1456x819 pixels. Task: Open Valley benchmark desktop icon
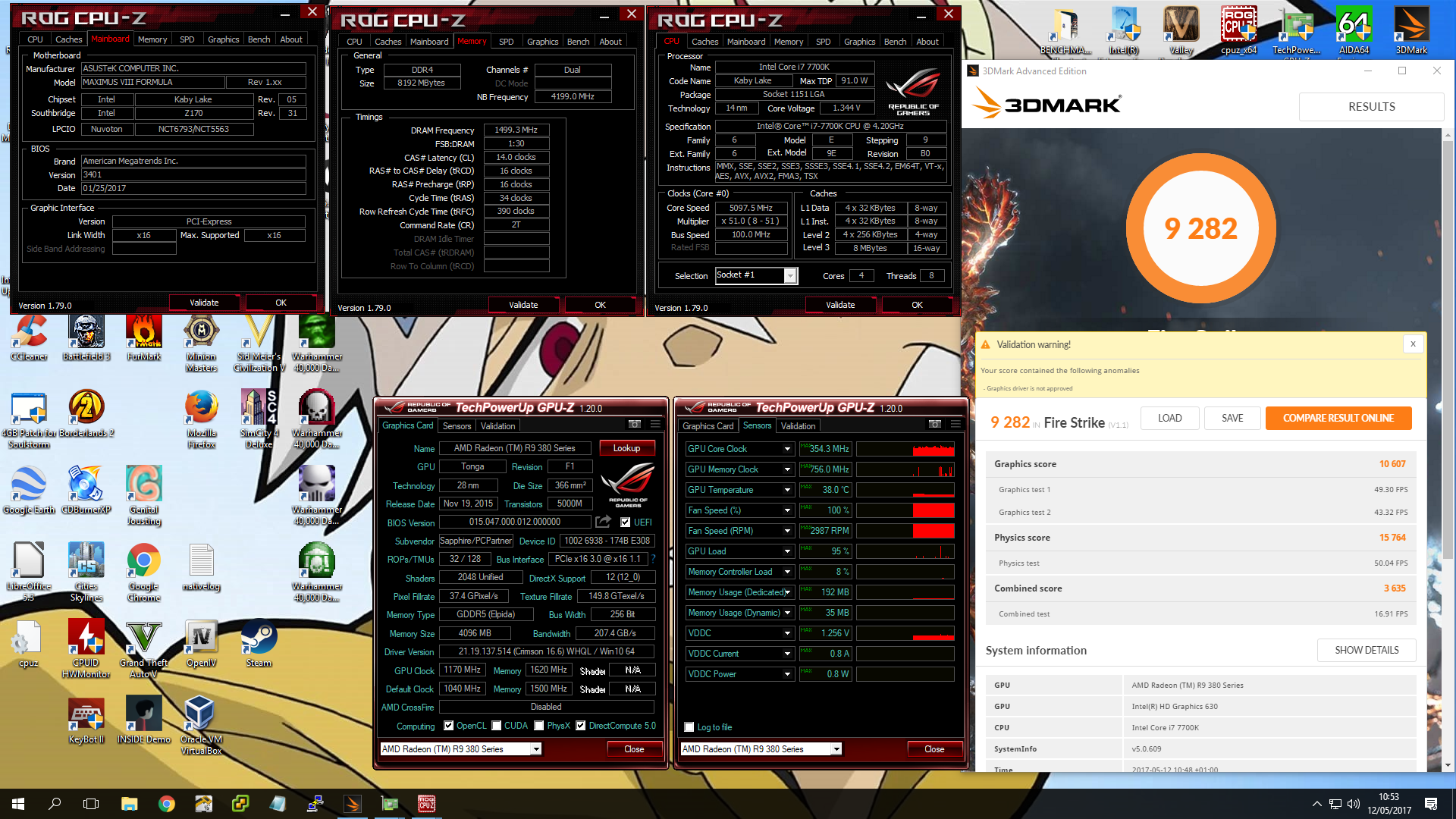tap(1181, 31)
